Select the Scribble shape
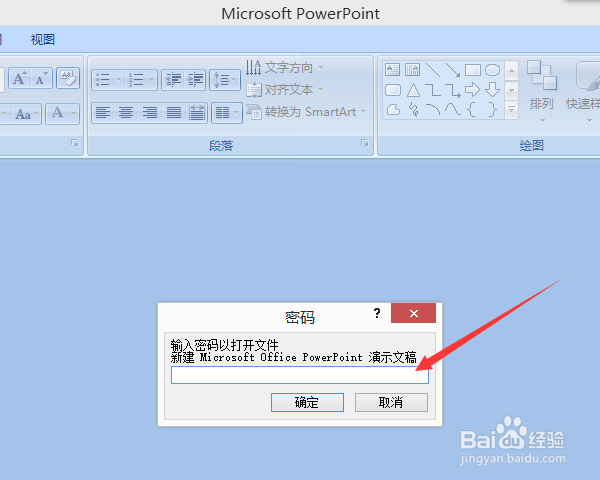This screenshot has height=480, width=600. 413,110
